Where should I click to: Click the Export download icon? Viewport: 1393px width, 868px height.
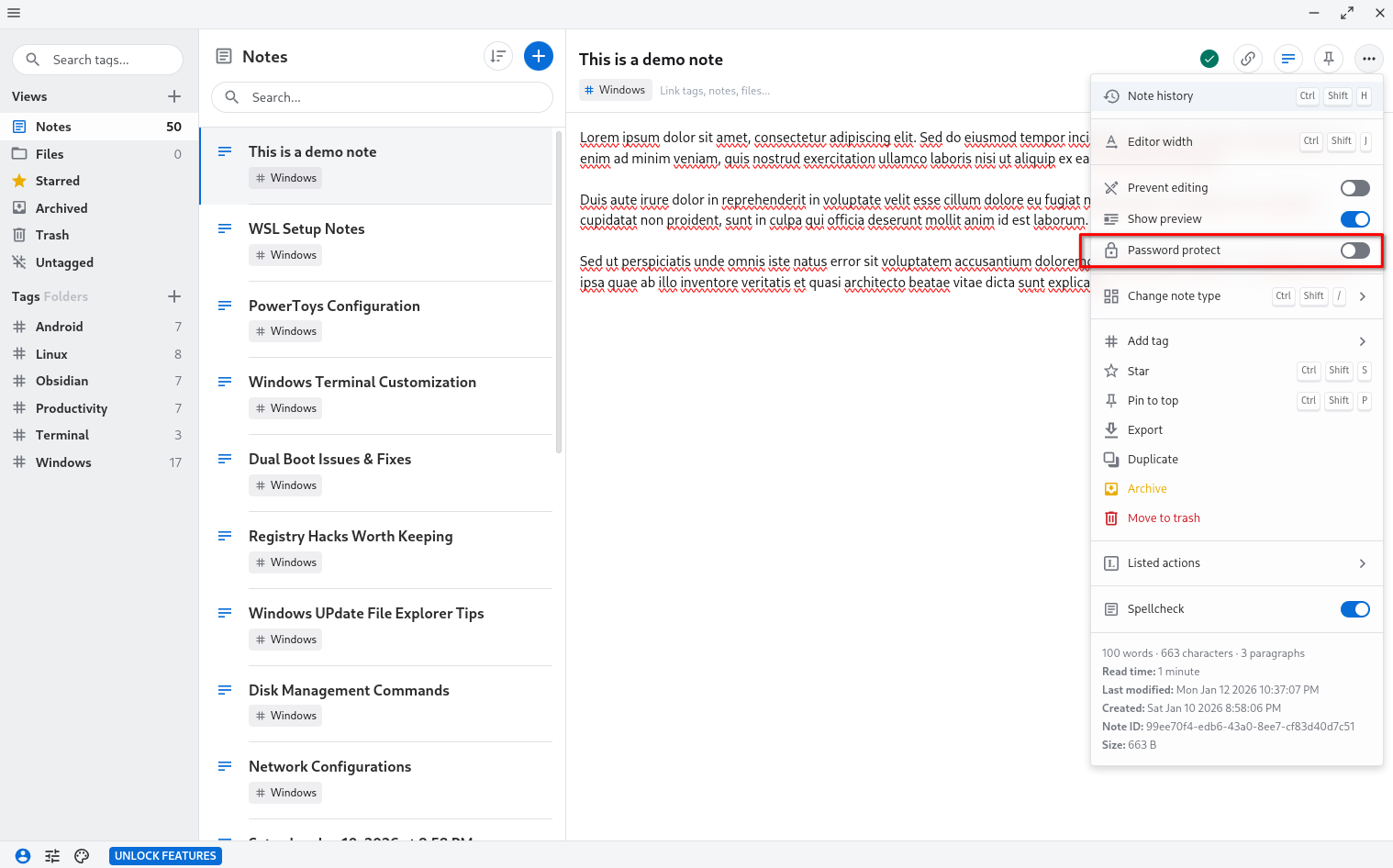[1111, 429]
